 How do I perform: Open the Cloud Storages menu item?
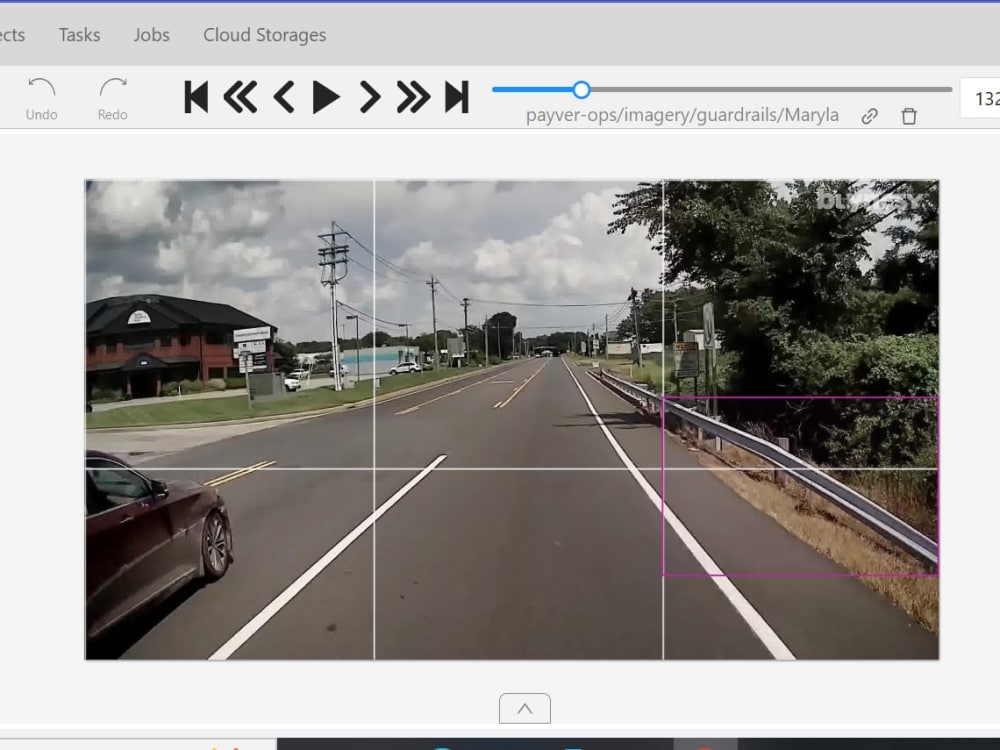pos(265,35)
